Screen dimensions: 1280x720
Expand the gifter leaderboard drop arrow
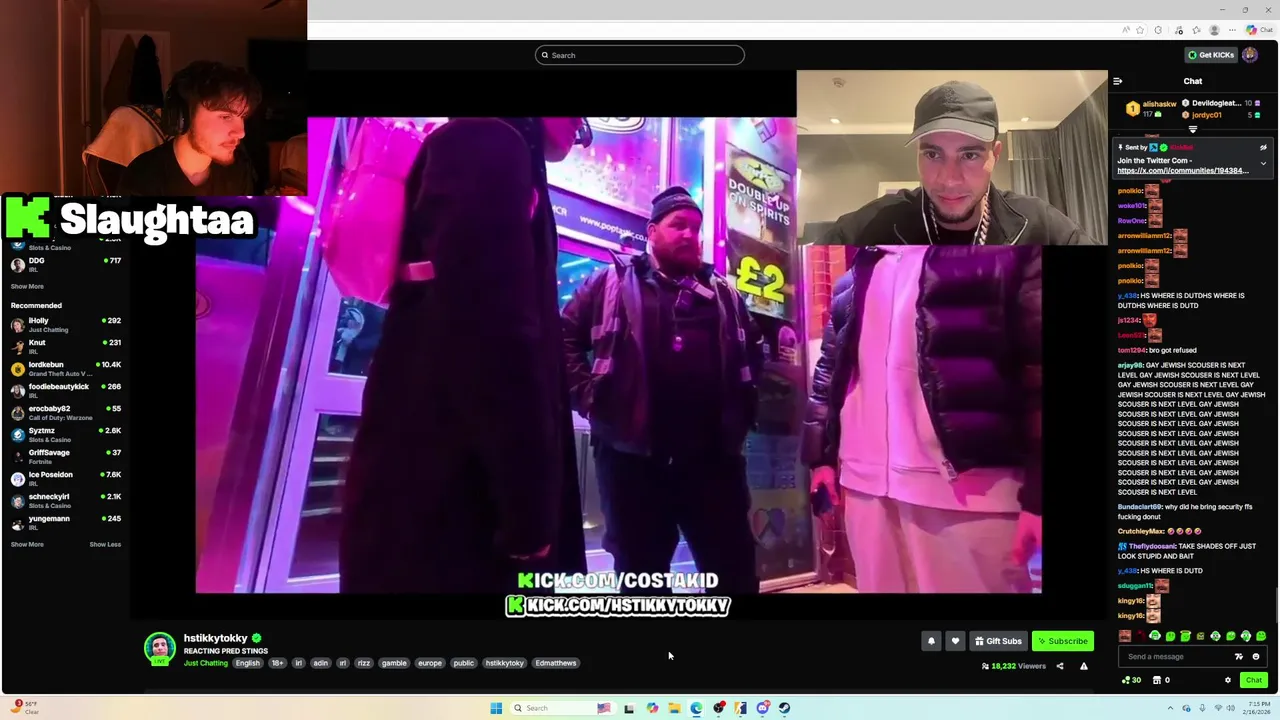tap(1192, 130)
